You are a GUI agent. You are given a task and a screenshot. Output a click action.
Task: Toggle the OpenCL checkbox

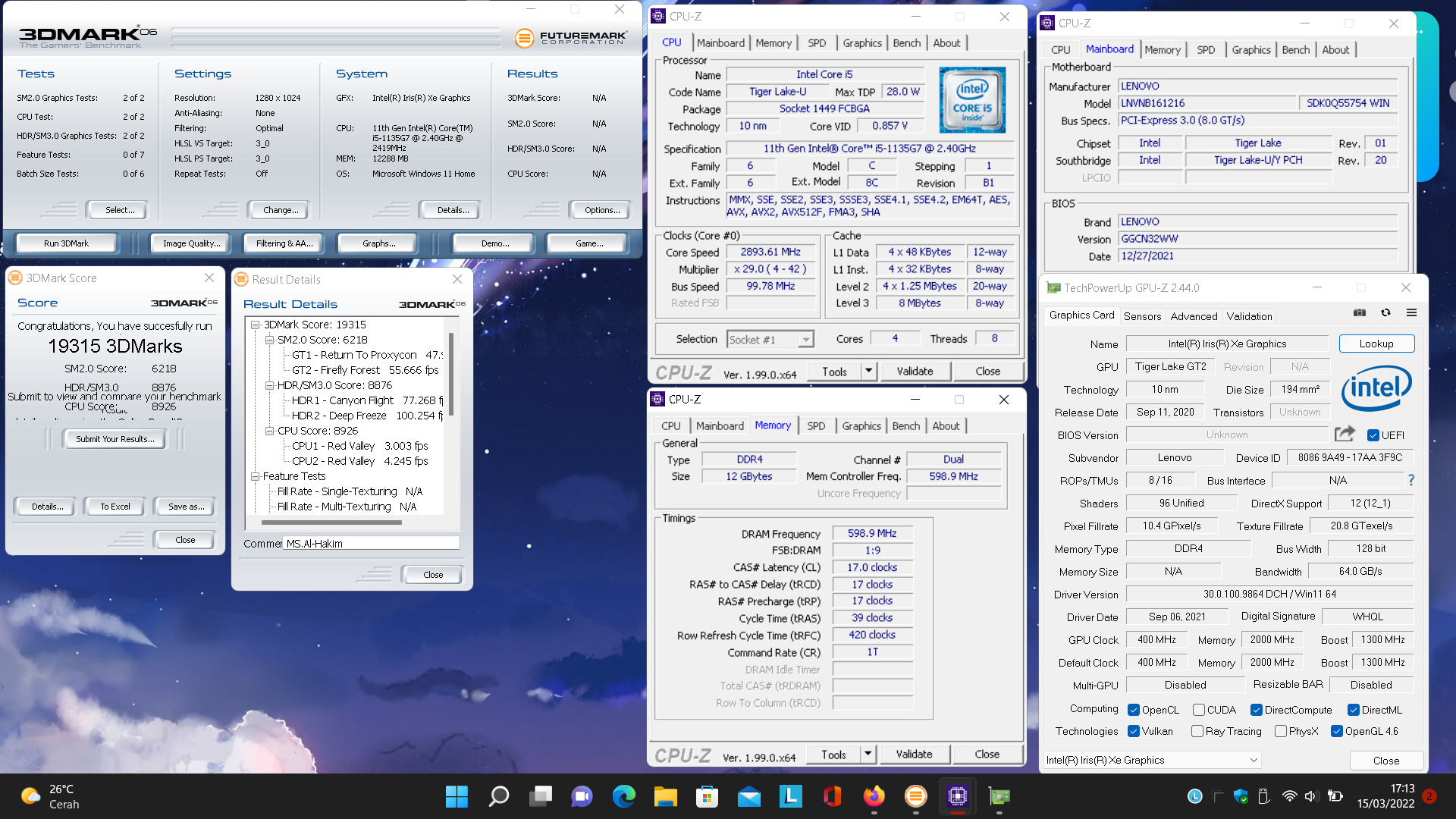1134,710
